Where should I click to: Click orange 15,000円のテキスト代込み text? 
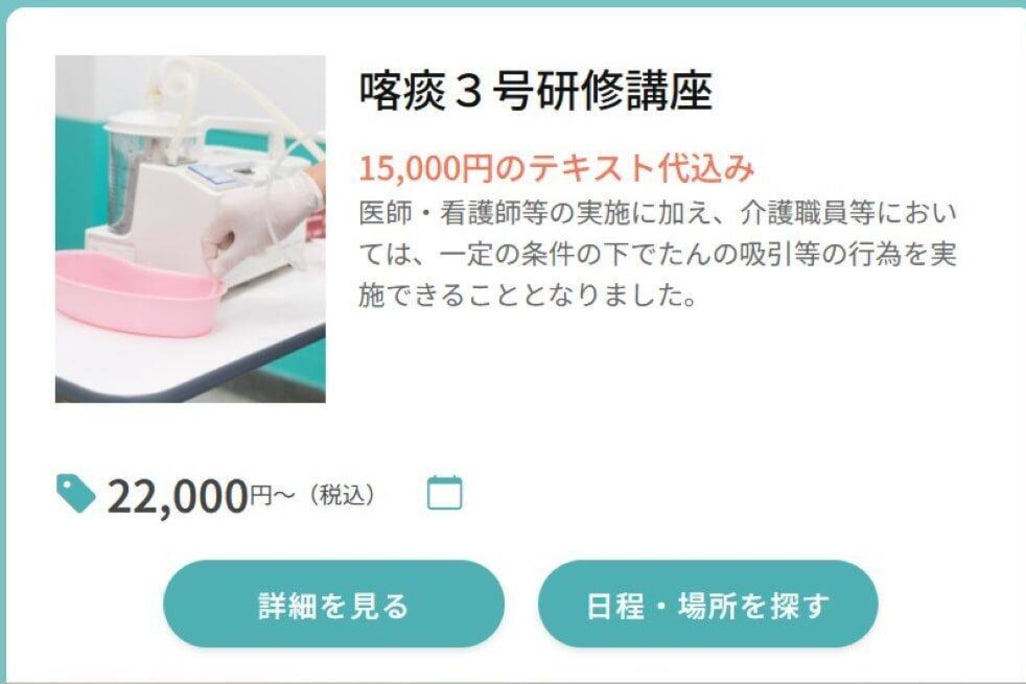coord(557,168)
